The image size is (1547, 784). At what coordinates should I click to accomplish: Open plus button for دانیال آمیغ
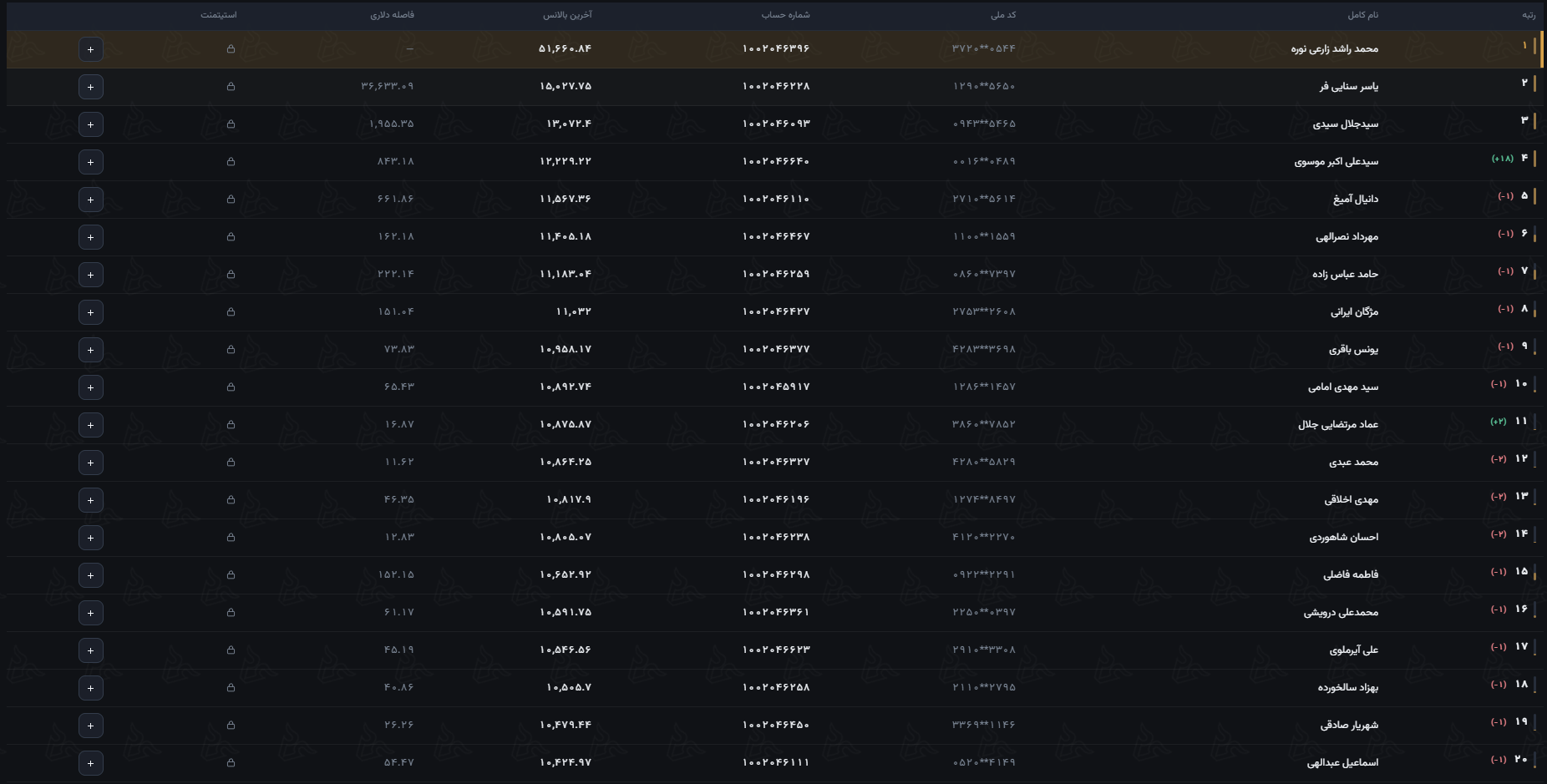(91, 200)
